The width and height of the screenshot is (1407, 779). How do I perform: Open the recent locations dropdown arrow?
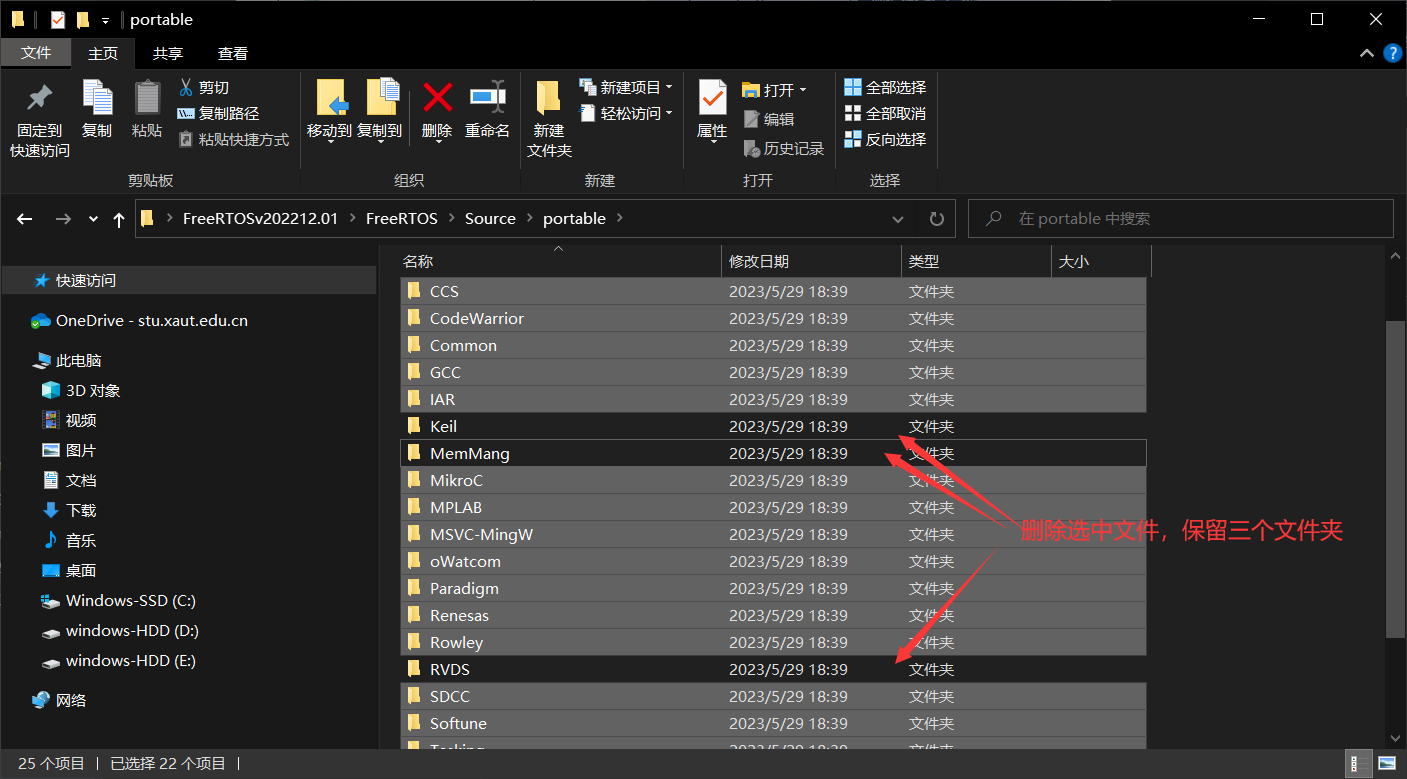point(93,219)
